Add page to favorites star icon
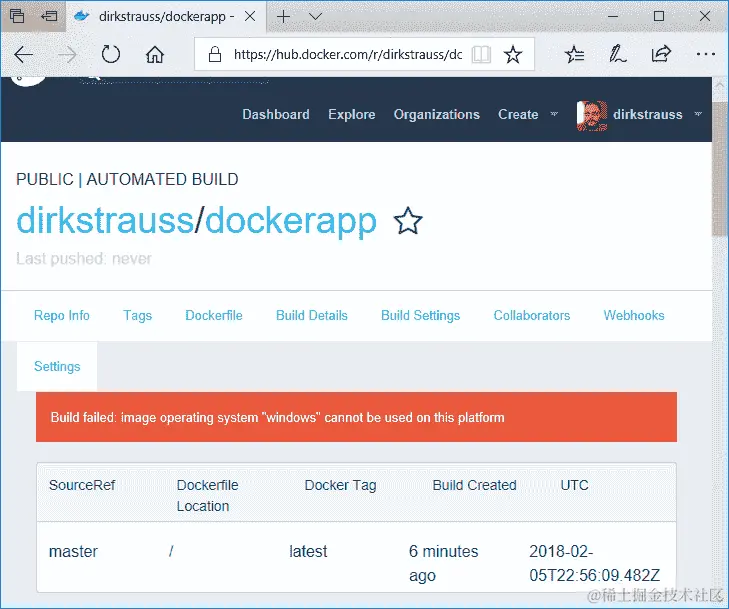The image size is (729, 609). pyautogui.click(x=513, y=54)
